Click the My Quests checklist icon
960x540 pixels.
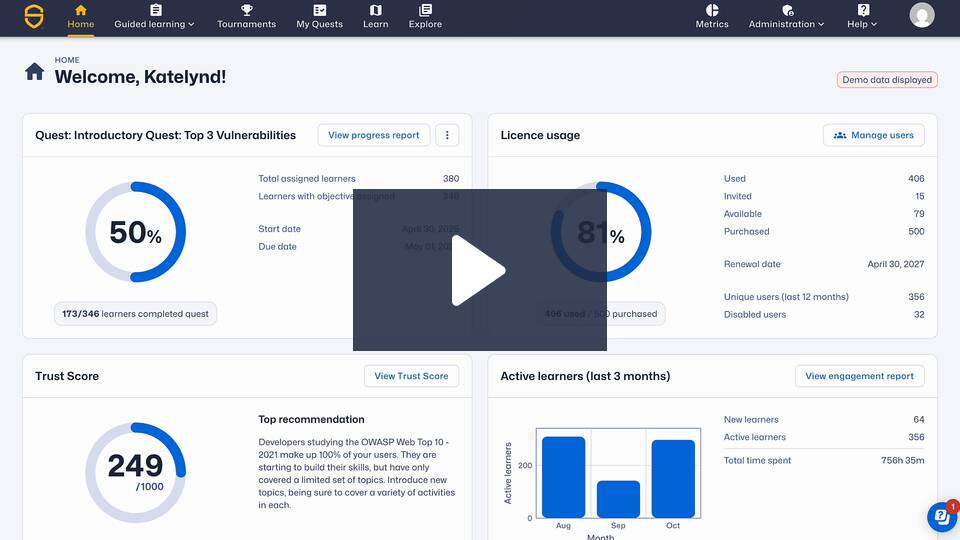pos(320,10)
